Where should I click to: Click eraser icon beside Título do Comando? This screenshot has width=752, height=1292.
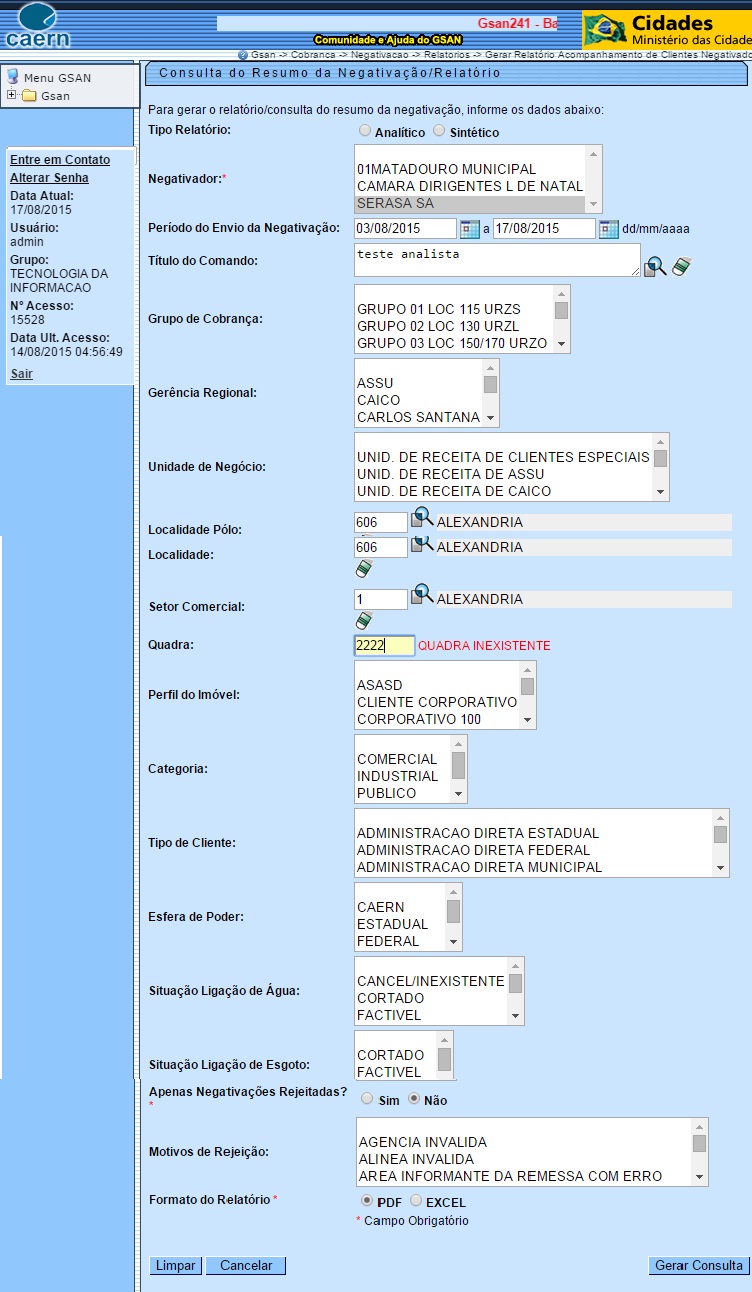click(682, 266)
